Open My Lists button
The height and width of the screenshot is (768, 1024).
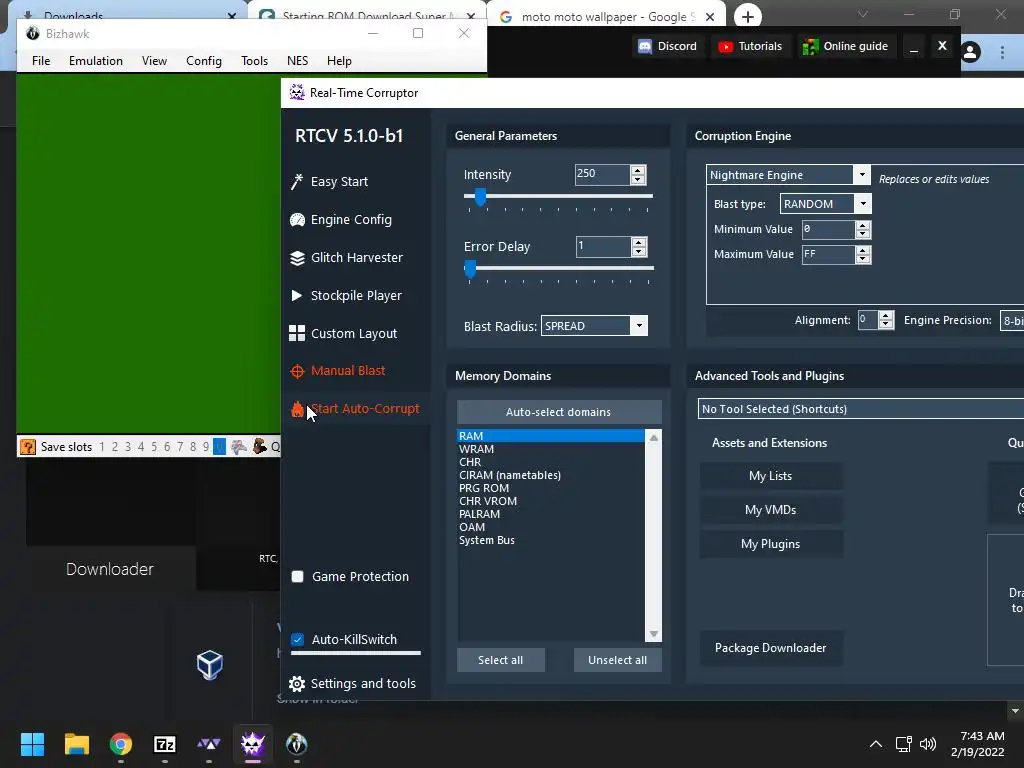click(771, 476)
